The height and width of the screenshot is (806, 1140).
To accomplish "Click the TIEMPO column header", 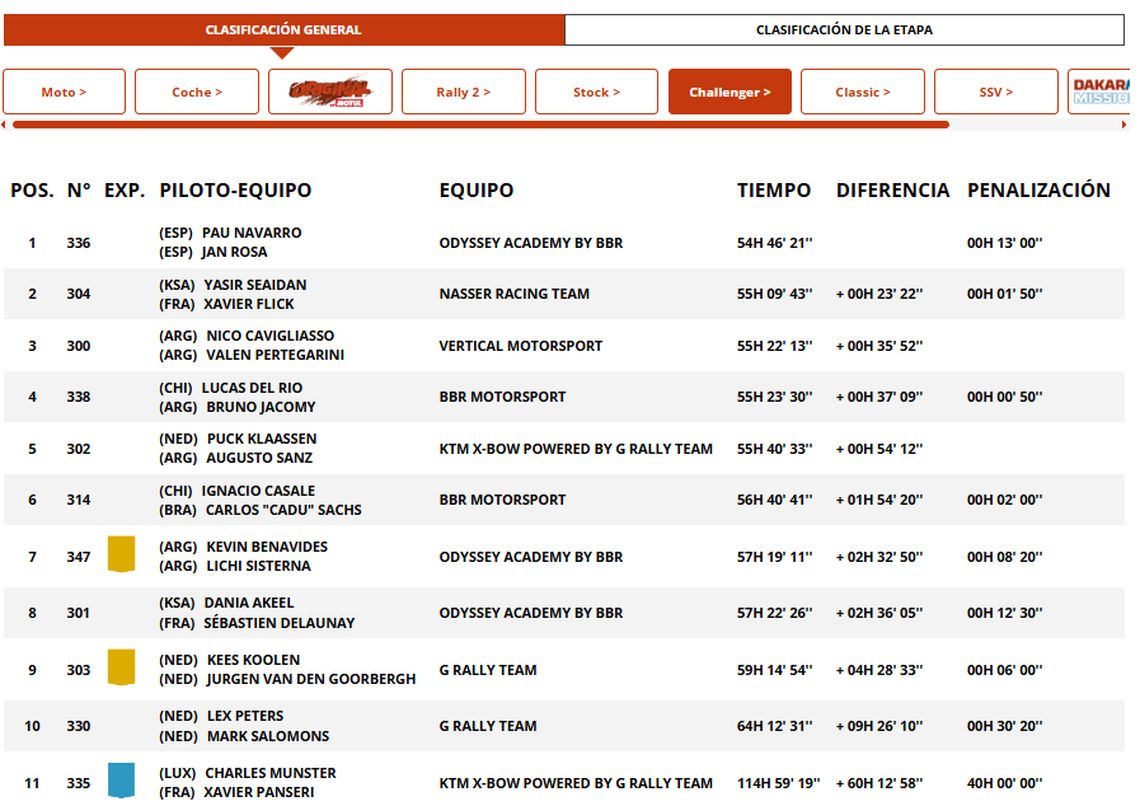I will (774, 190).
